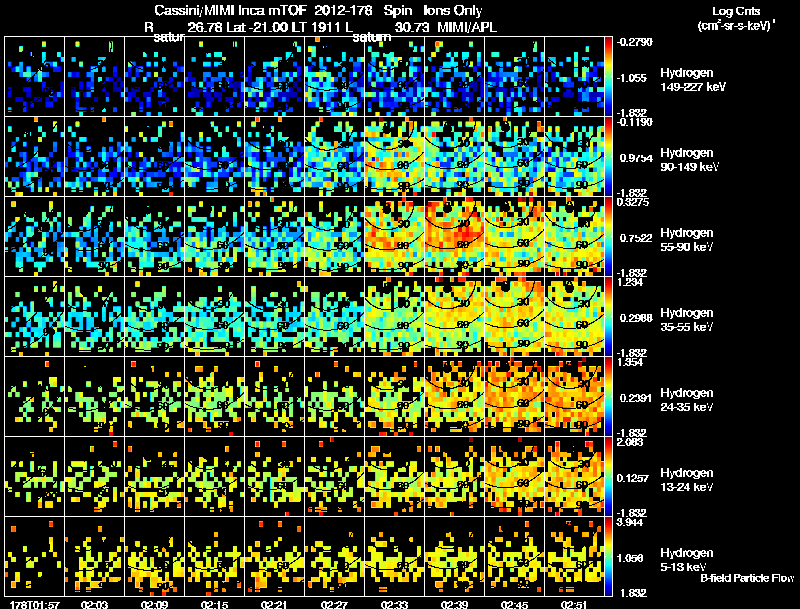Viewport: 800px width, 609px height.
Task: Open the 149-227 keV panel at 02:27
Action: [334, 77]
